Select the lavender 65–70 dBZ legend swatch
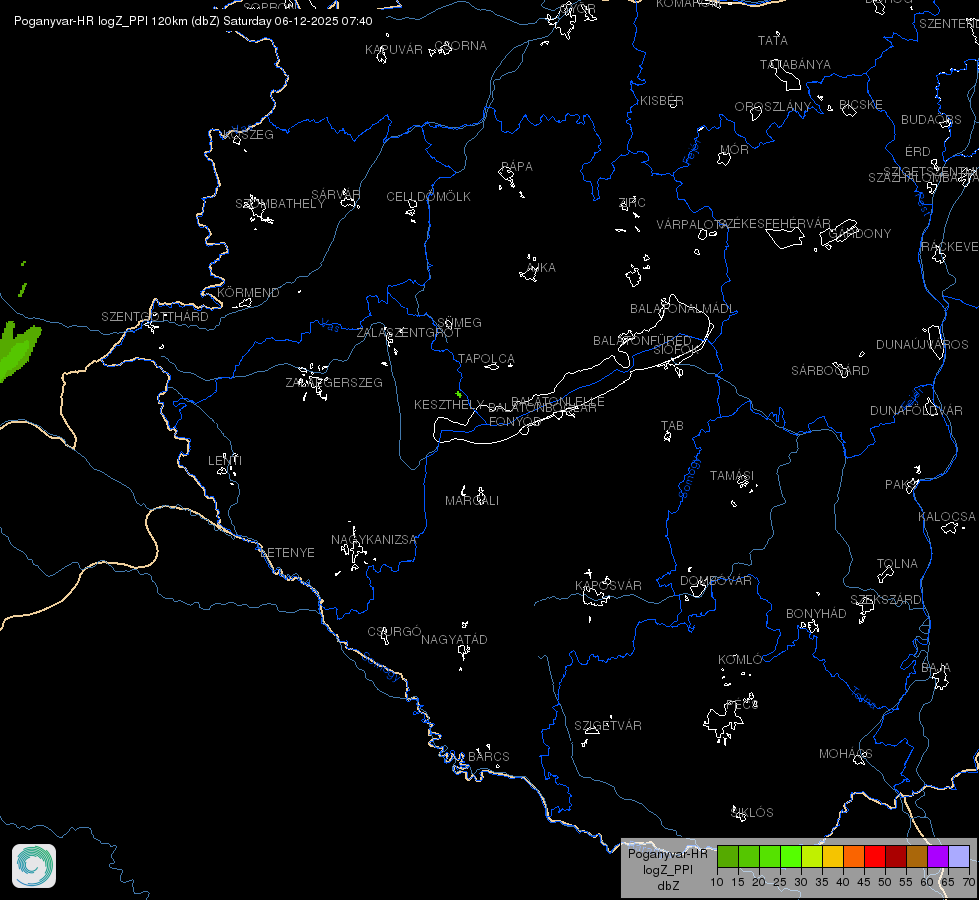 tap(959, 856)
